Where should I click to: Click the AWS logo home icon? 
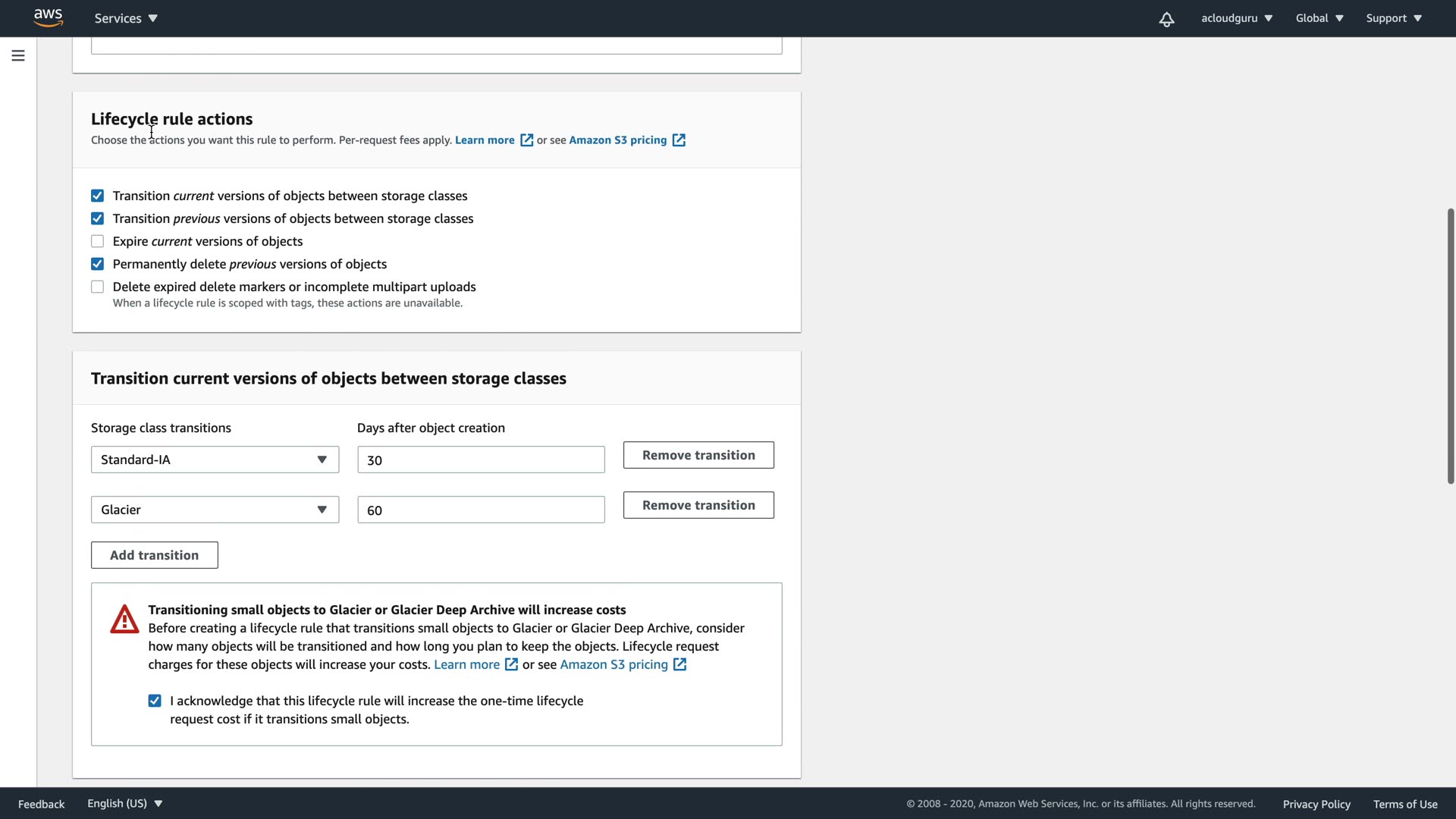tap(48, 17)
